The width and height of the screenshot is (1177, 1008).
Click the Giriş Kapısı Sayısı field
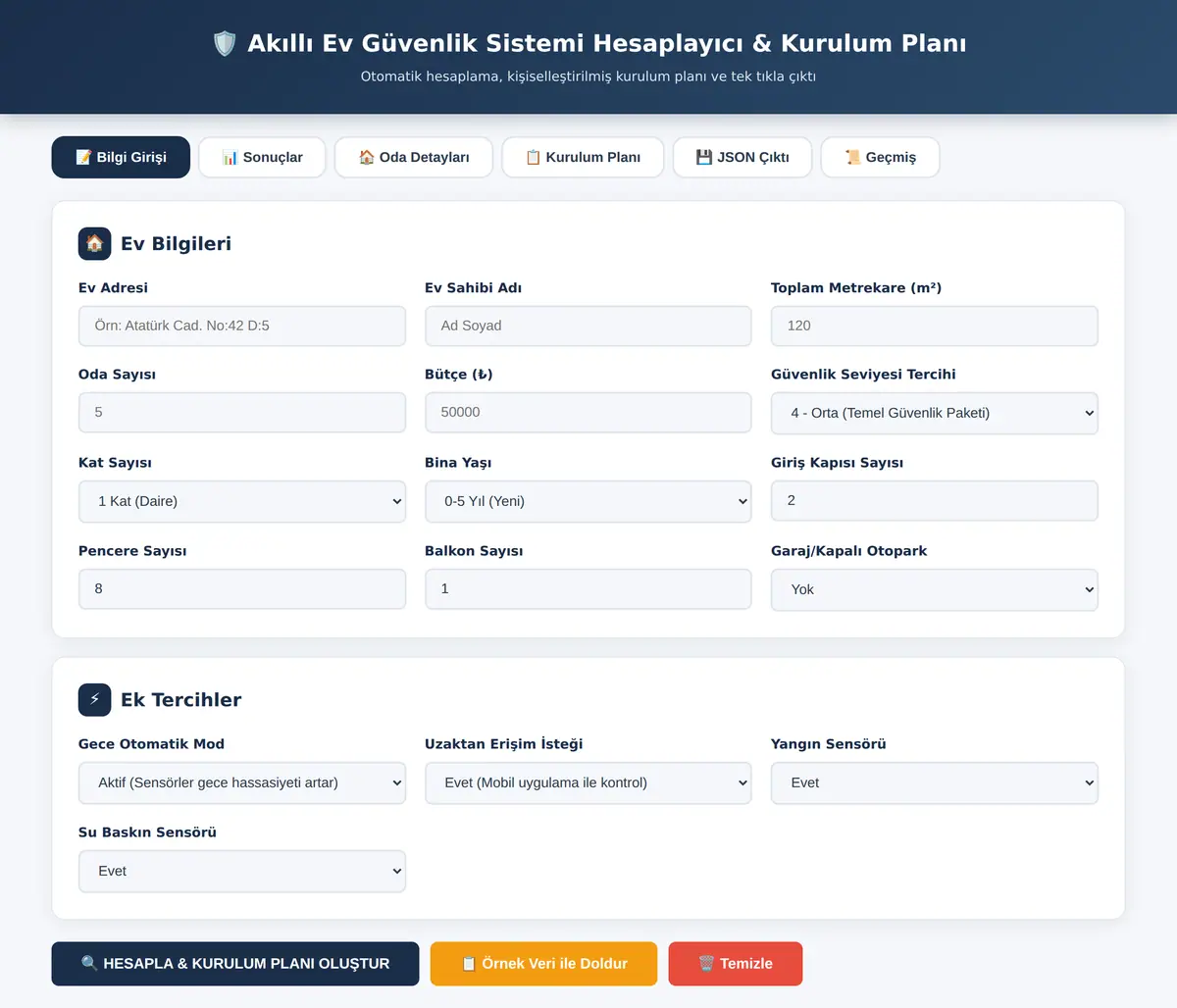(x=935, y=500)
